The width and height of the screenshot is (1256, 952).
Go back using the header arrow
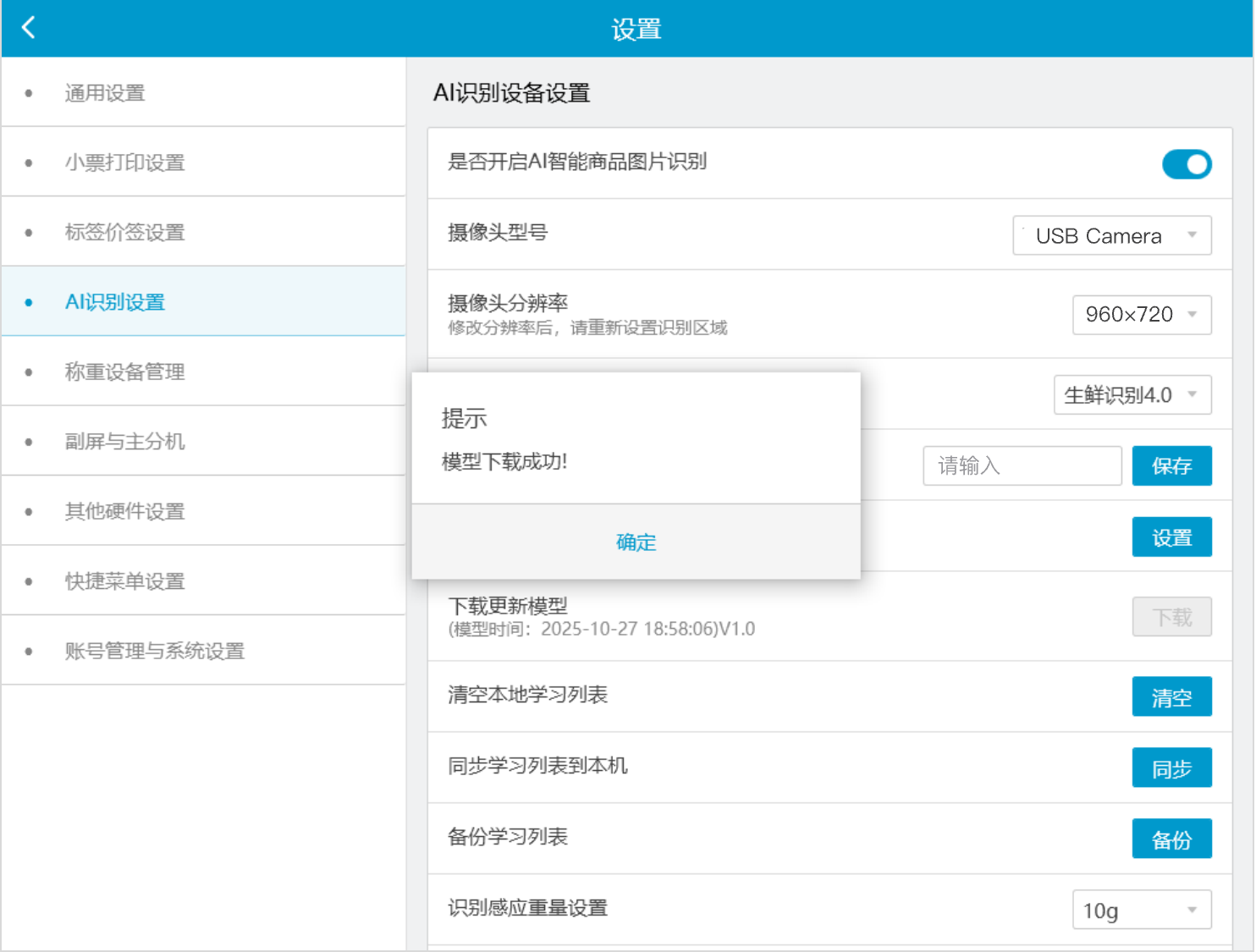click(28, 28)
